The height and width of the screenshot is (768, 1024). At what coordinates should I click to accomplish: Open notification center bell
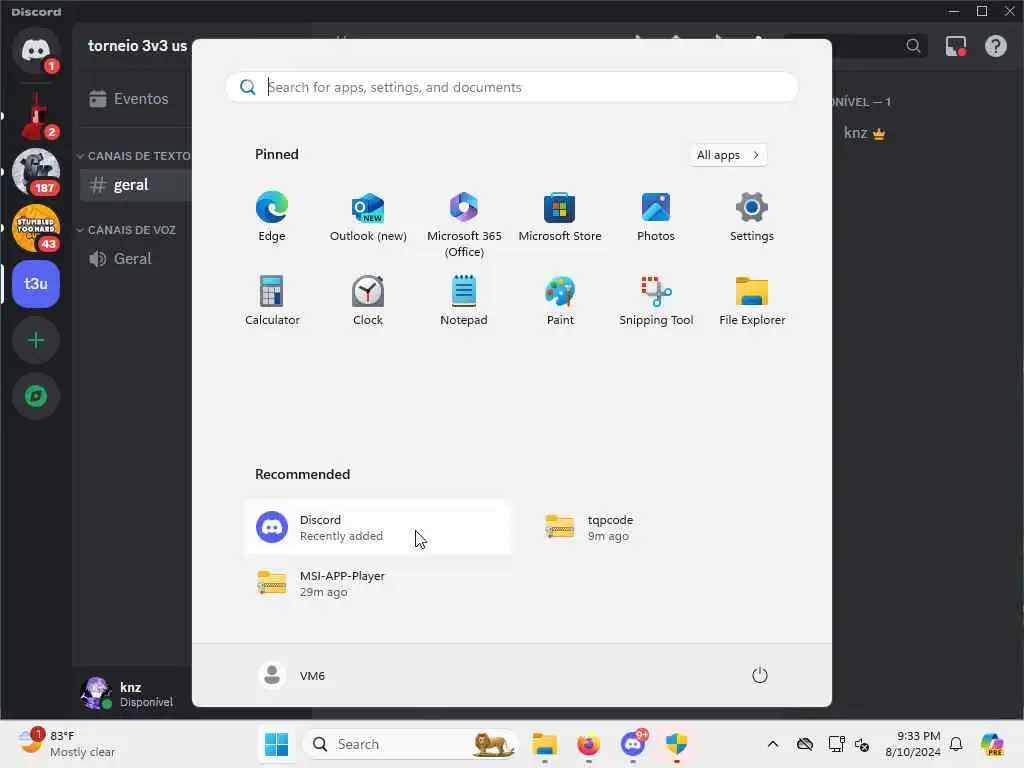(956, 744)
